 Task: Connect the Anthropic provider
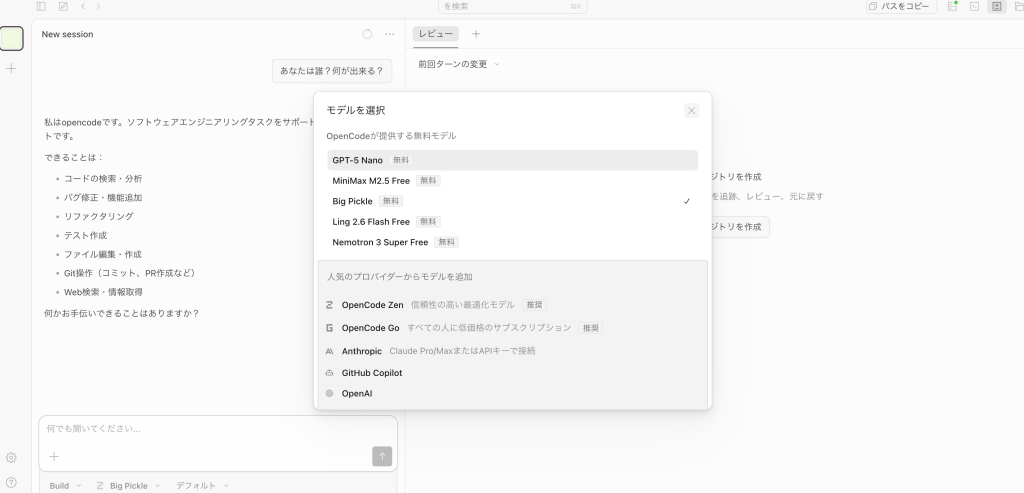[x=361, y=351]
